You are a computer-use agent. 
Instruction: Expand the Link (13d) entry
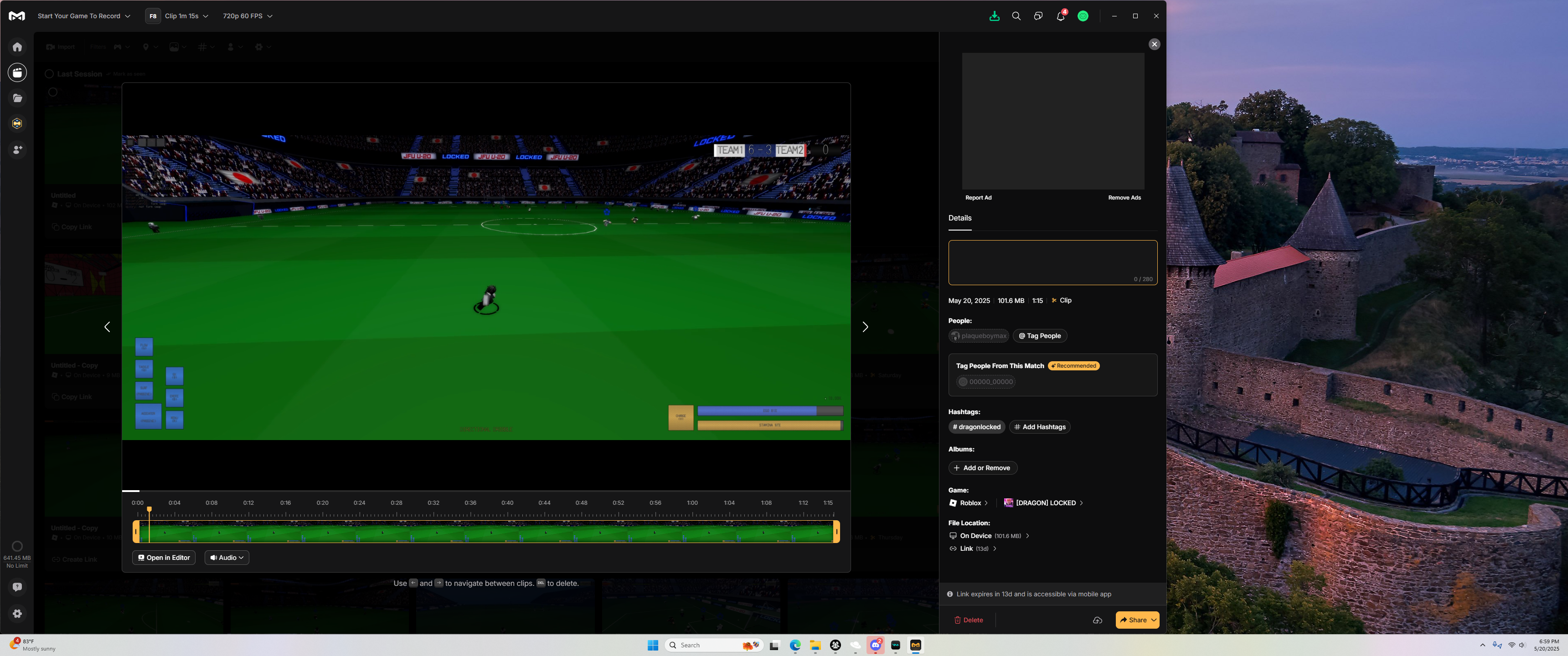pyautogui.click(x=973, y=549)
